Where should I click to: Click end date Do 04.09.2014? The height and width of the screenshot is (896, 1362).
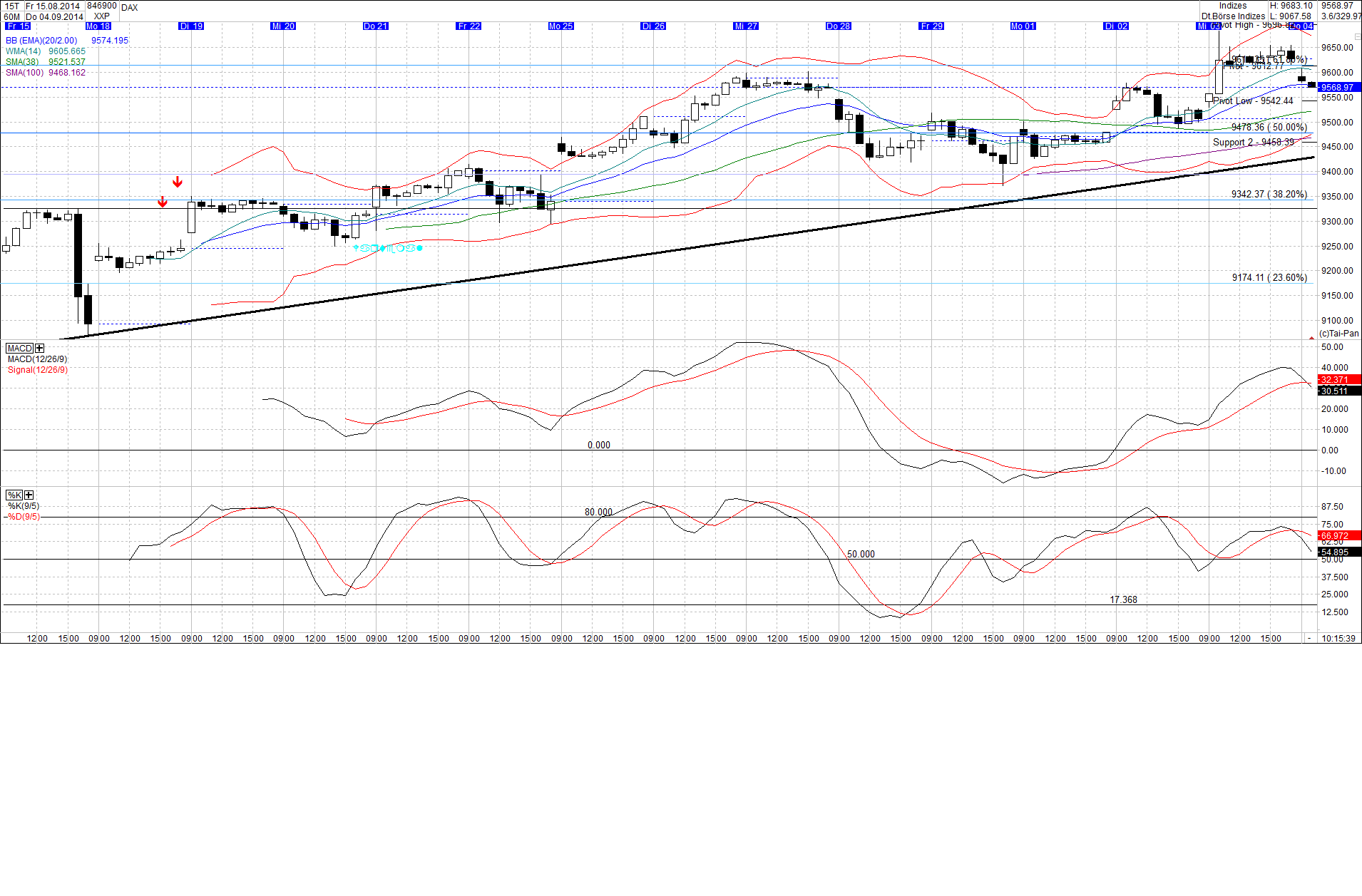click(x=54, y=16)
